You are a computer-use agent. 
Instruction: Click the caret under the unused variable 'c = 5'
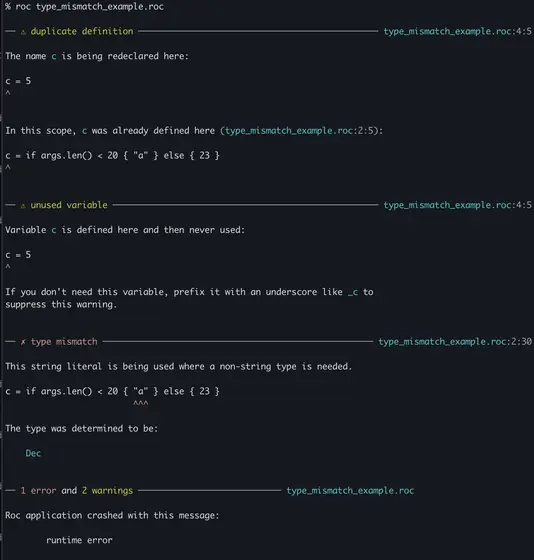[8, 266]
